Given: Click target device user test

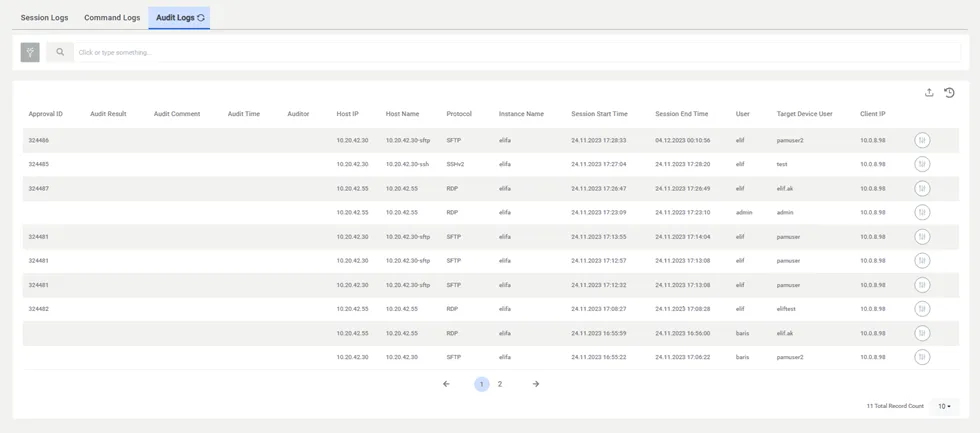Looking at the screenshot, I should (782, 164).
